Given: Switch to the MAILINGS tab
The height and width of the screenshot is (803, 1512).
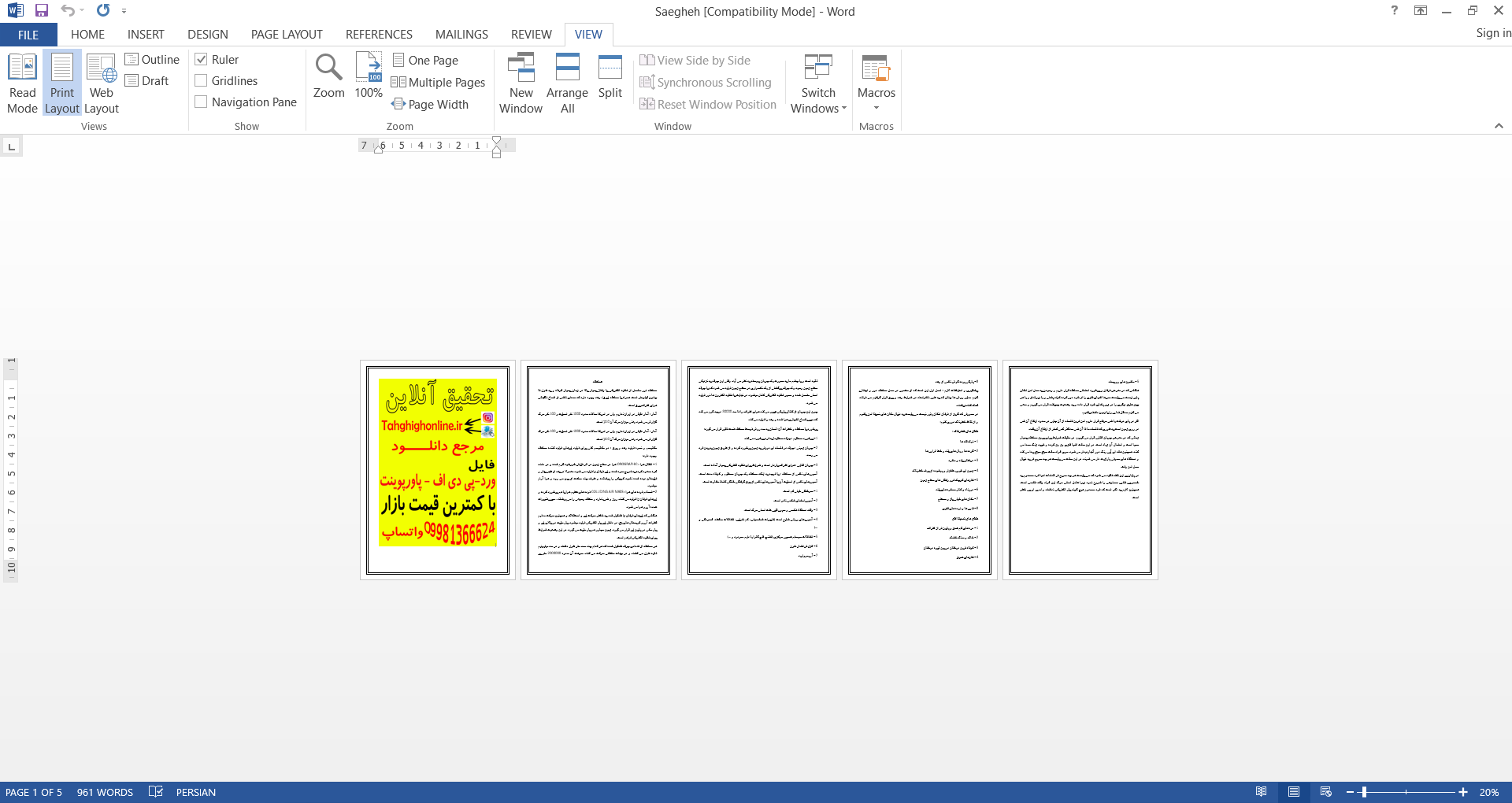Looking at the screenshot, I should [x=461, y=35].
